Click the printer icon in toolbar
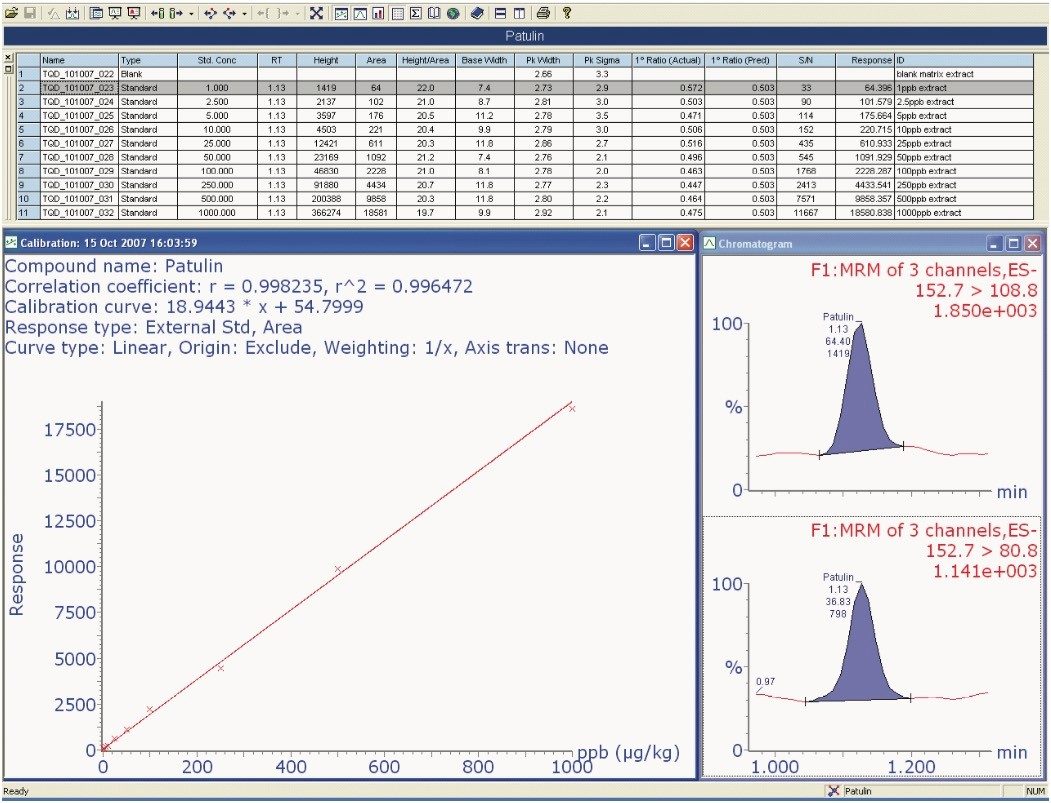Image resolution: width=1051 pixels, height=803 pixels. click(543, 13)
